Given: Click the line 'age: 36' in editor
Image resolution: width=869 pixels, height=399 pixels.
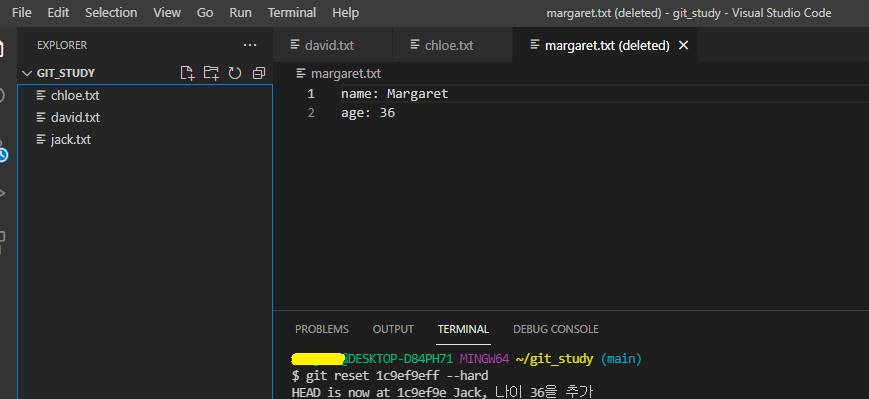Looking at the screenshot, I should coord(368,113).
